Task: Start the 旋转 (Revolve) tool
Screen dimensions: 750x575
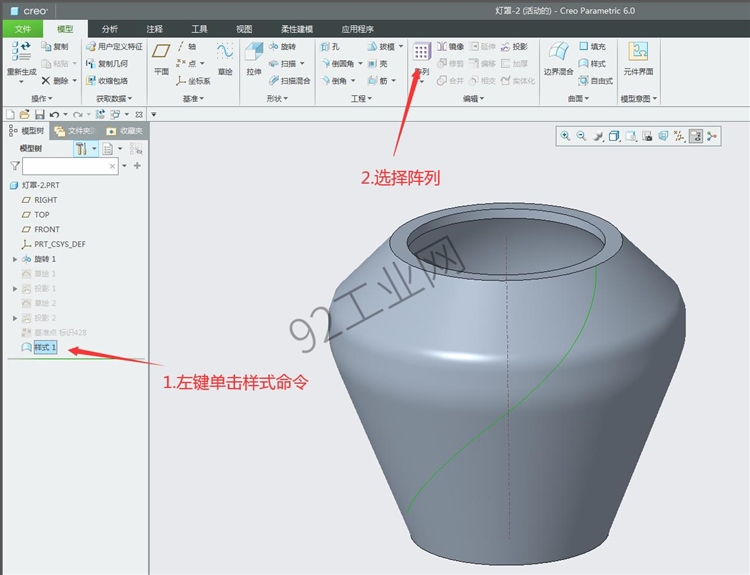Action: tap(282, 46)
